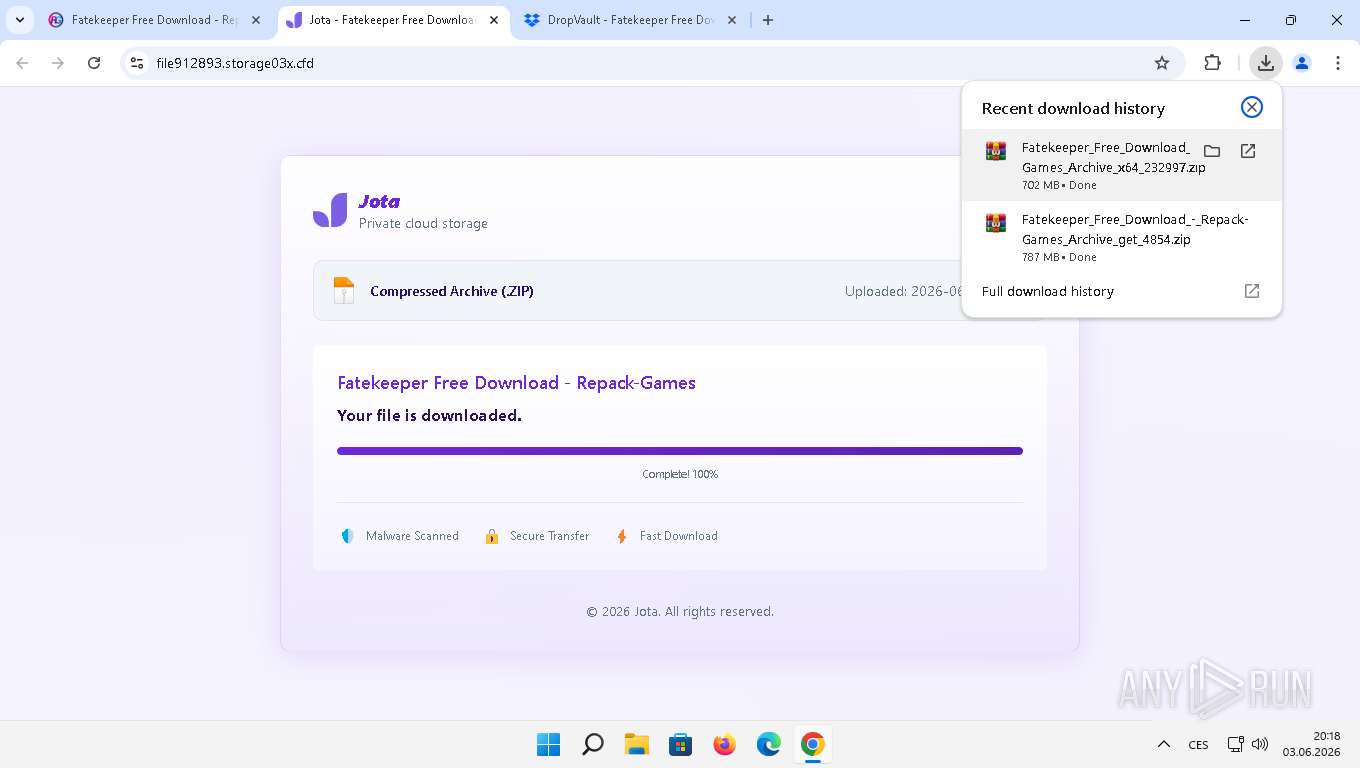
Task: Click the WinRAR icon for get_4854.zip
Action: tap(996, 223)
